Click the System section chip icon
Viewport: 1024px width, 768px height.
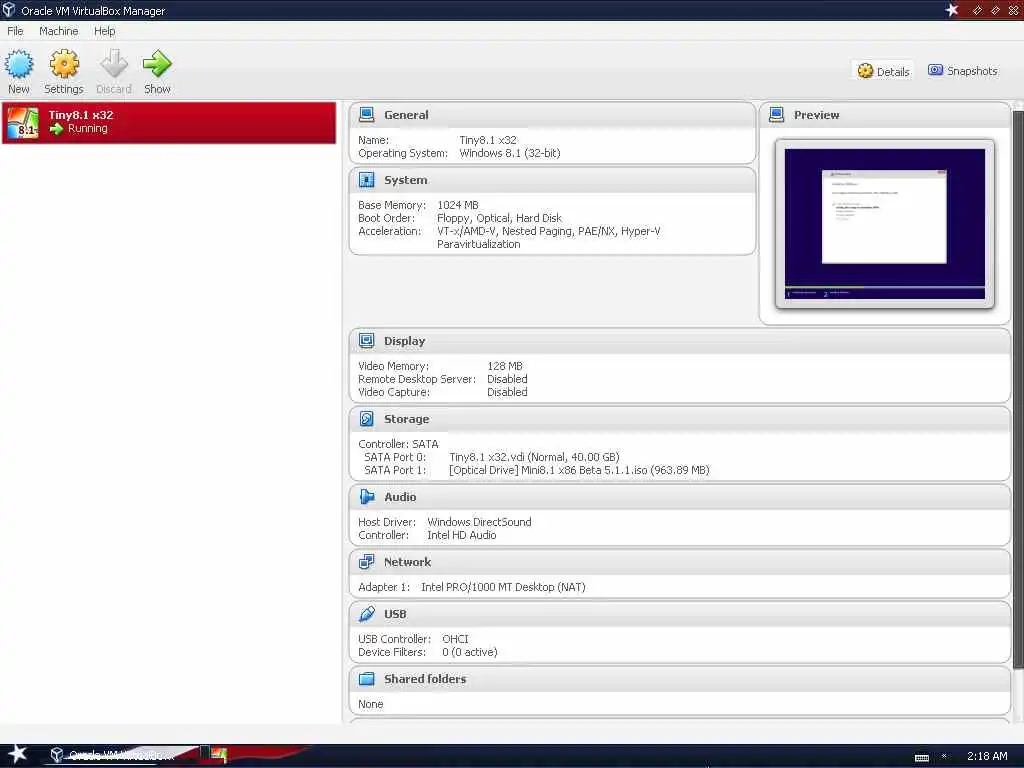pos(367,180)
